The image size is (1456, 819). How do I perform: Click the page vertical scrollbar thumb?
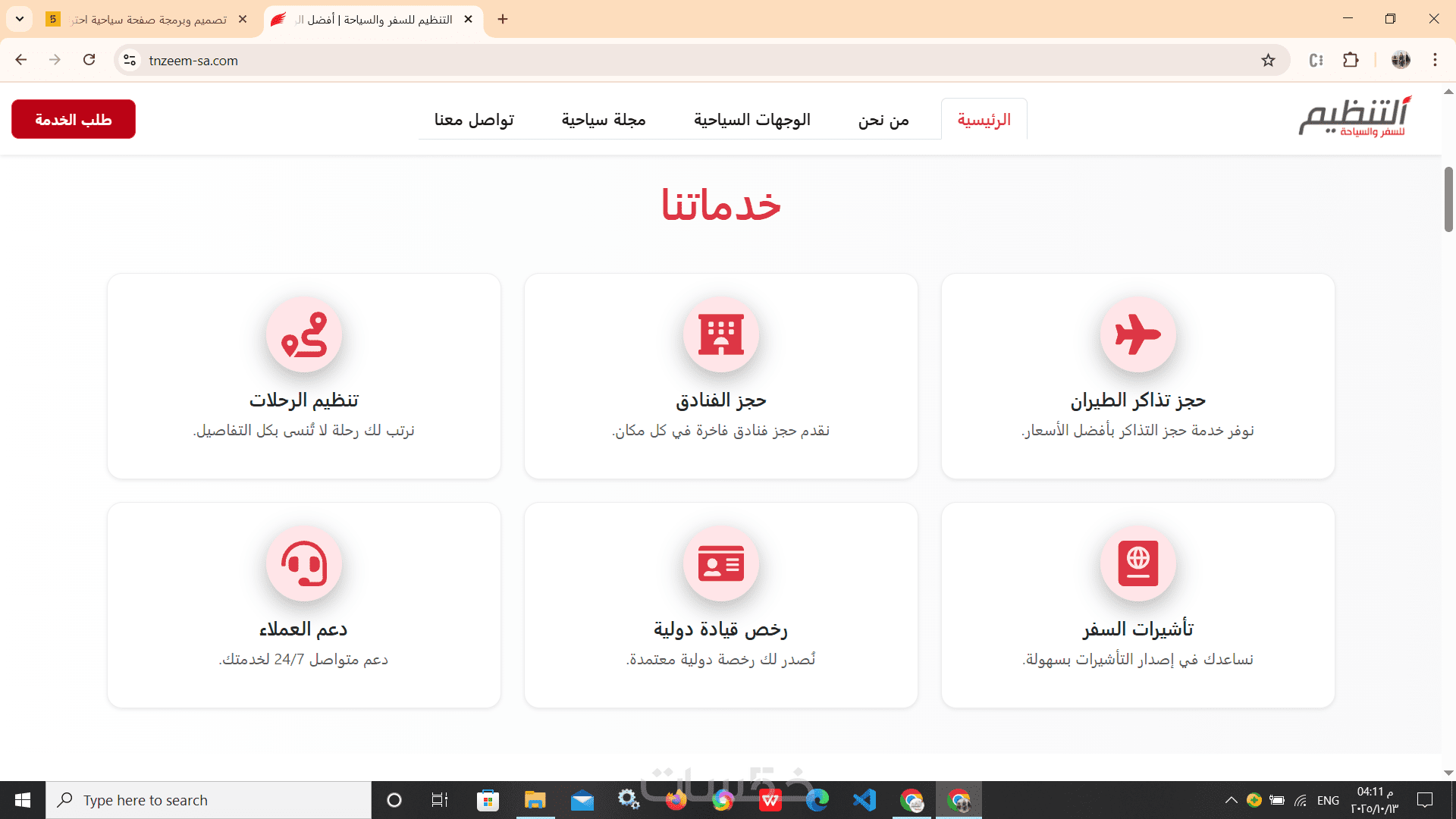[1448, 199]
